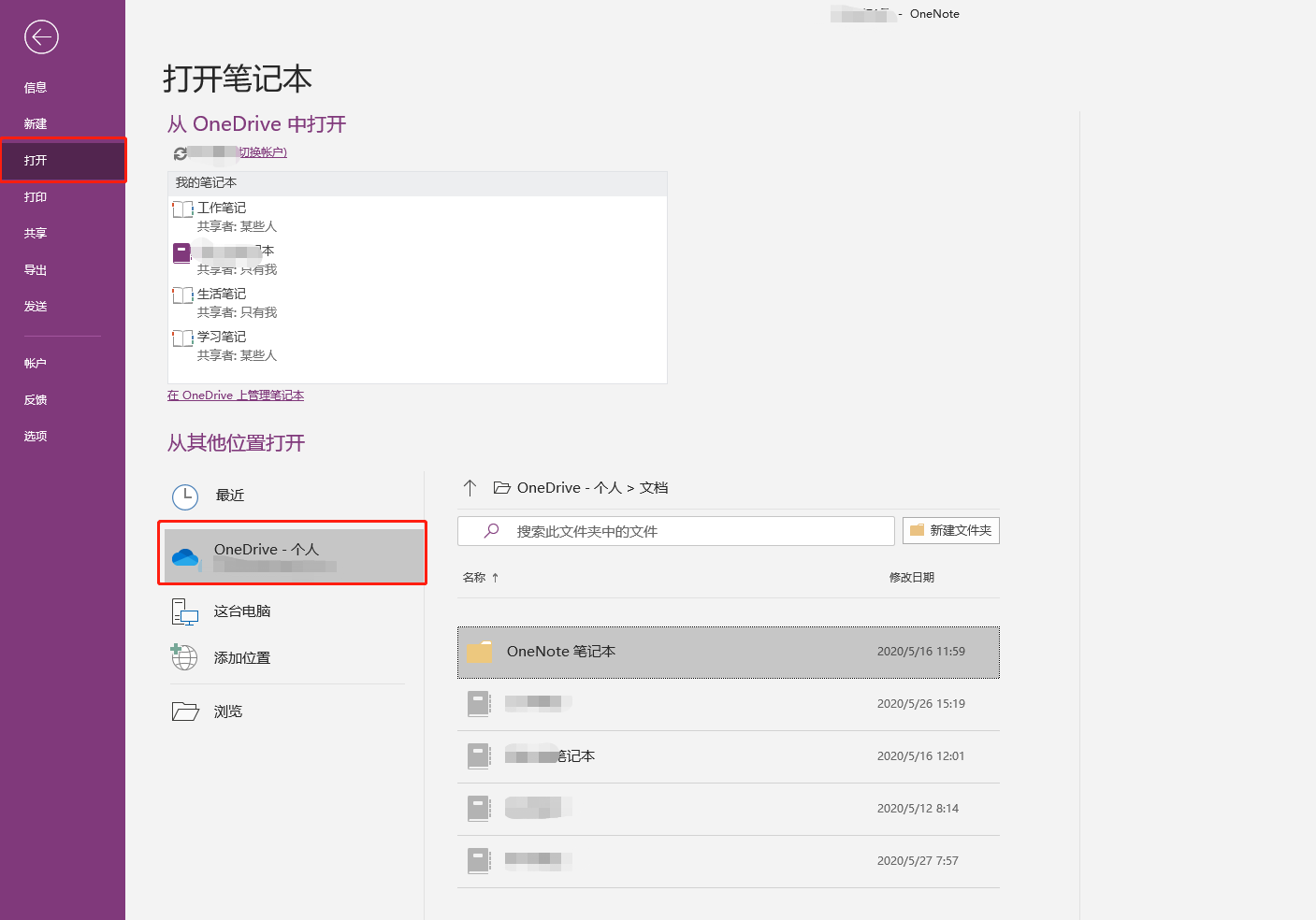Open the 学习笔记 notebook icon

pos(182,338)
